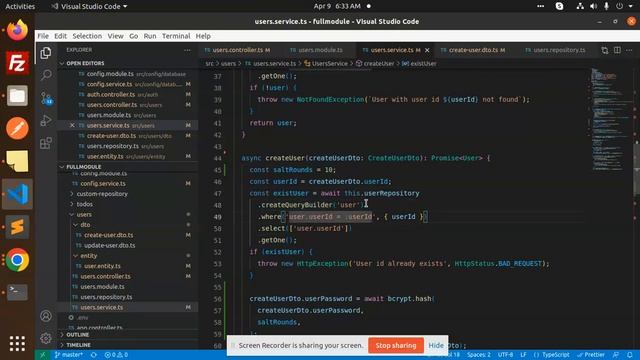
Task: Expand the custom-repository folder
Action: pos(102,194)
